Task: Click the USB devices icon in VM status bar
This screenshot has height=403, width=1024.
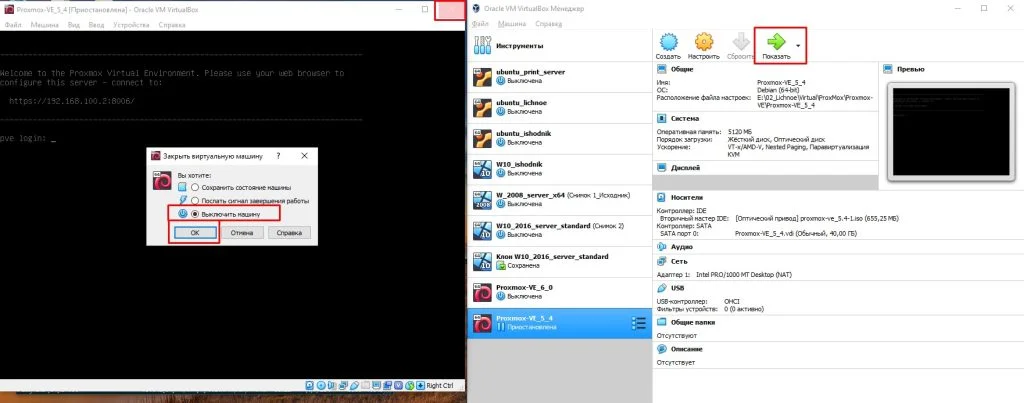Action: [355, 385]
